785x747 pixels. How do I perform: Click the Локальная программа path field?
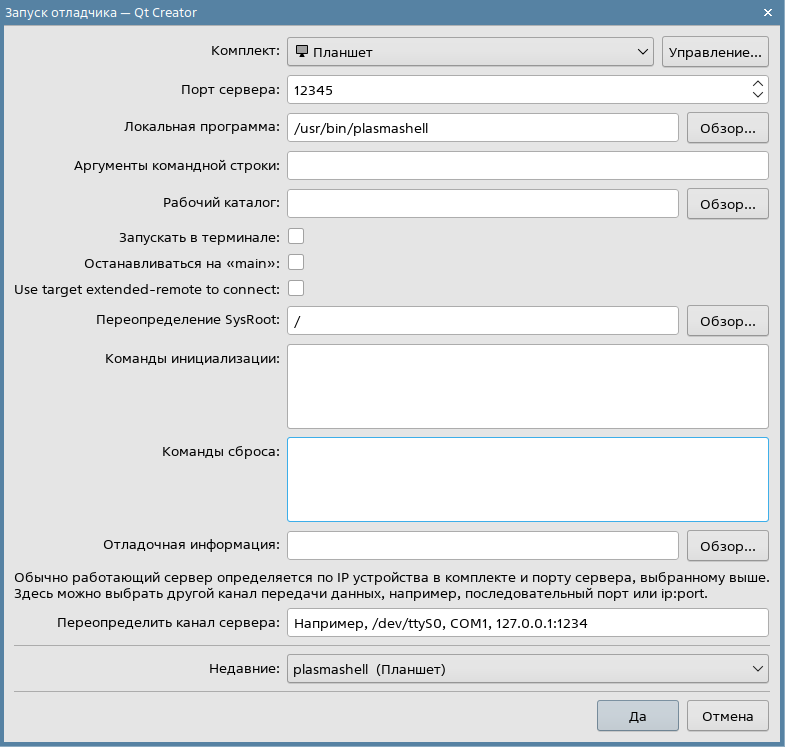click(x=483, y=127)
